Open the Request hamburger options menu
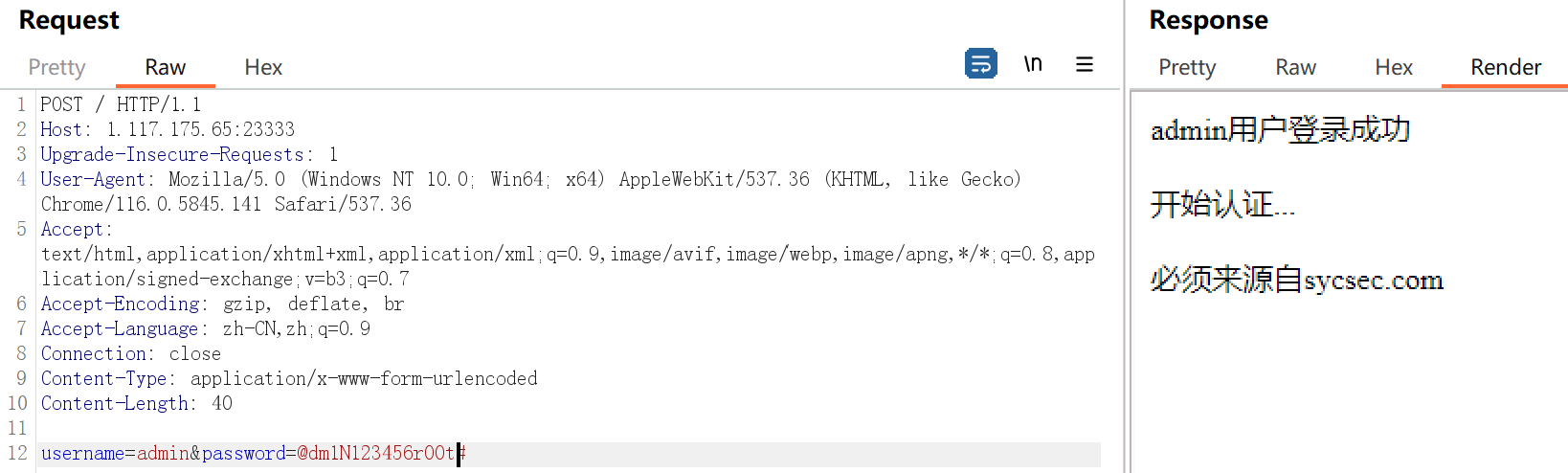The image size is (1568, 473). tap(1085, 64)
